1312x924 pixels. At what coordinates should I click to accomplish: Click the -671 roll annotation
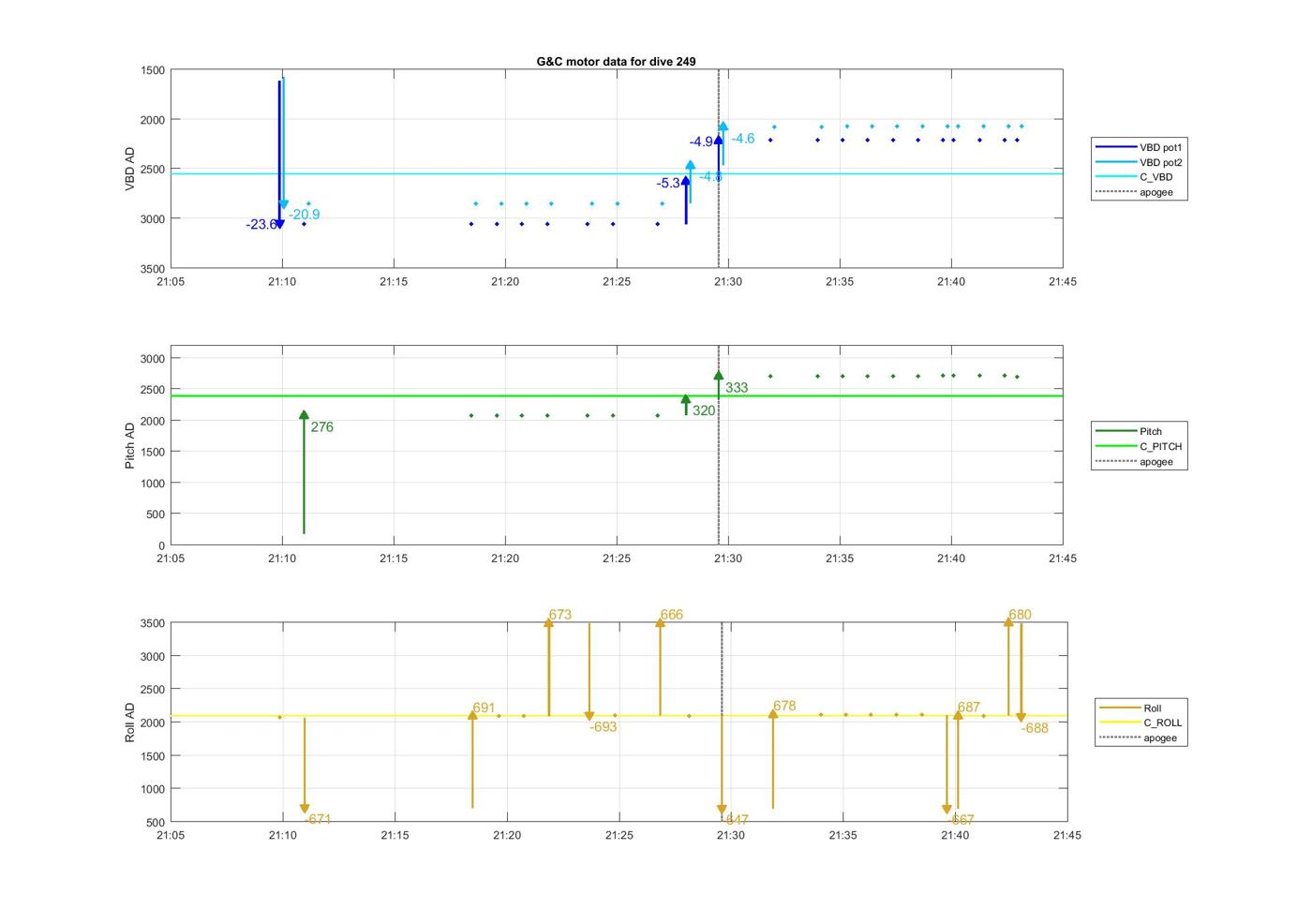point(319,819)
